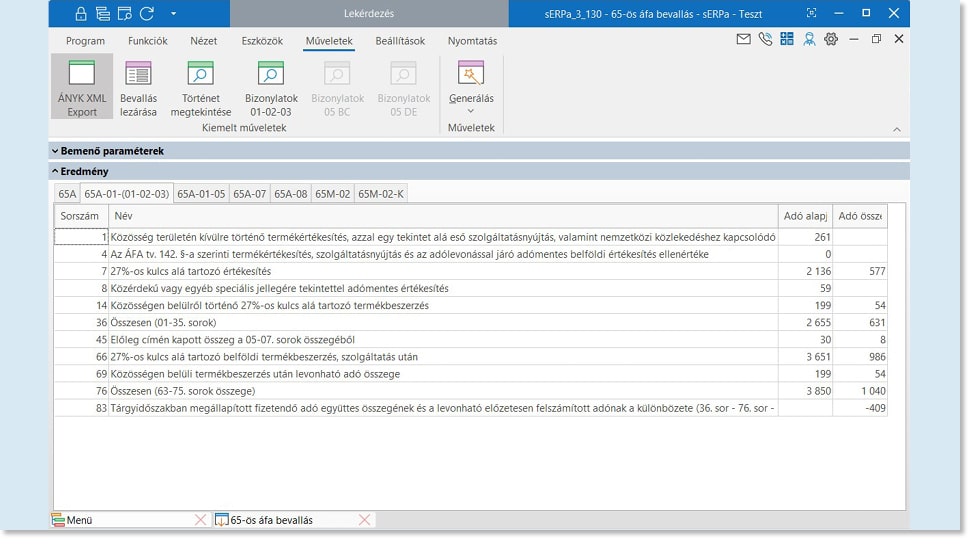The image size is (980, 550).
Task: Click the screen capture icon in title bar
Action: (811, 13)
